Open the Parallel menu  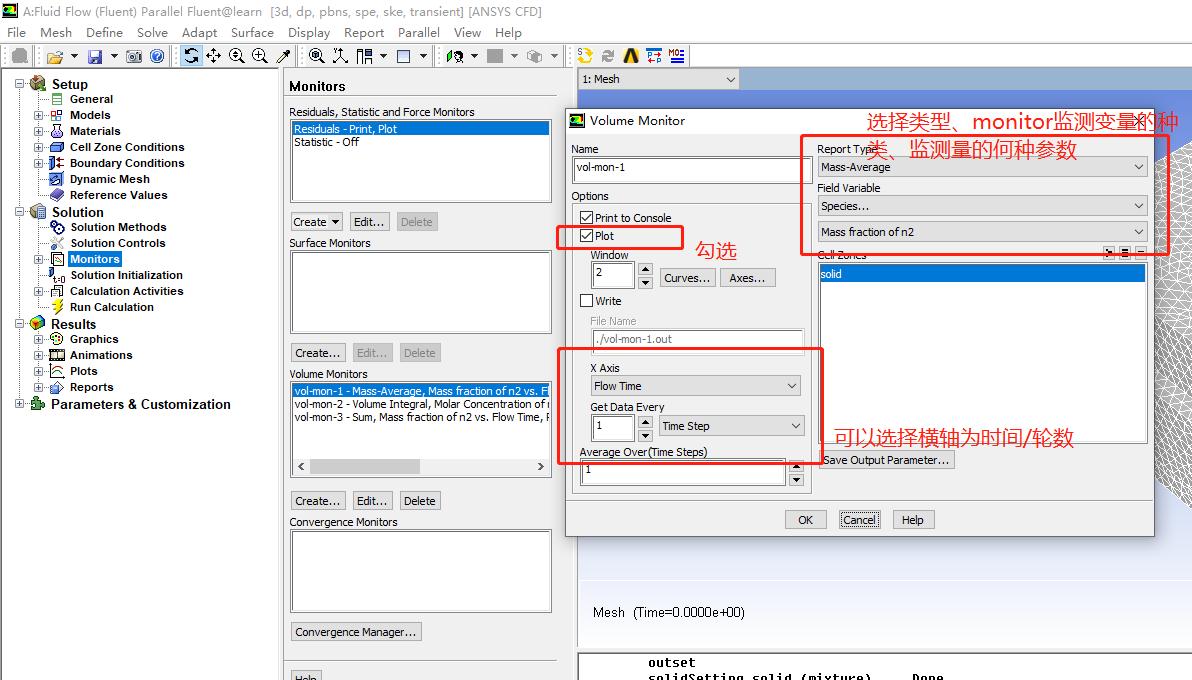coord(418,33)
